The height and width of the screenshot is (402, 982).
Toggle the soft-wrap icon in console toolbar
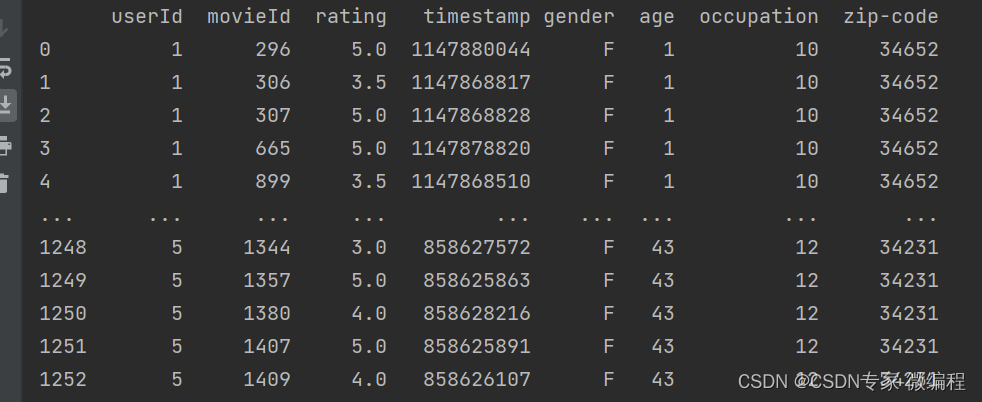pyautogui.click(x=5, y=68)
